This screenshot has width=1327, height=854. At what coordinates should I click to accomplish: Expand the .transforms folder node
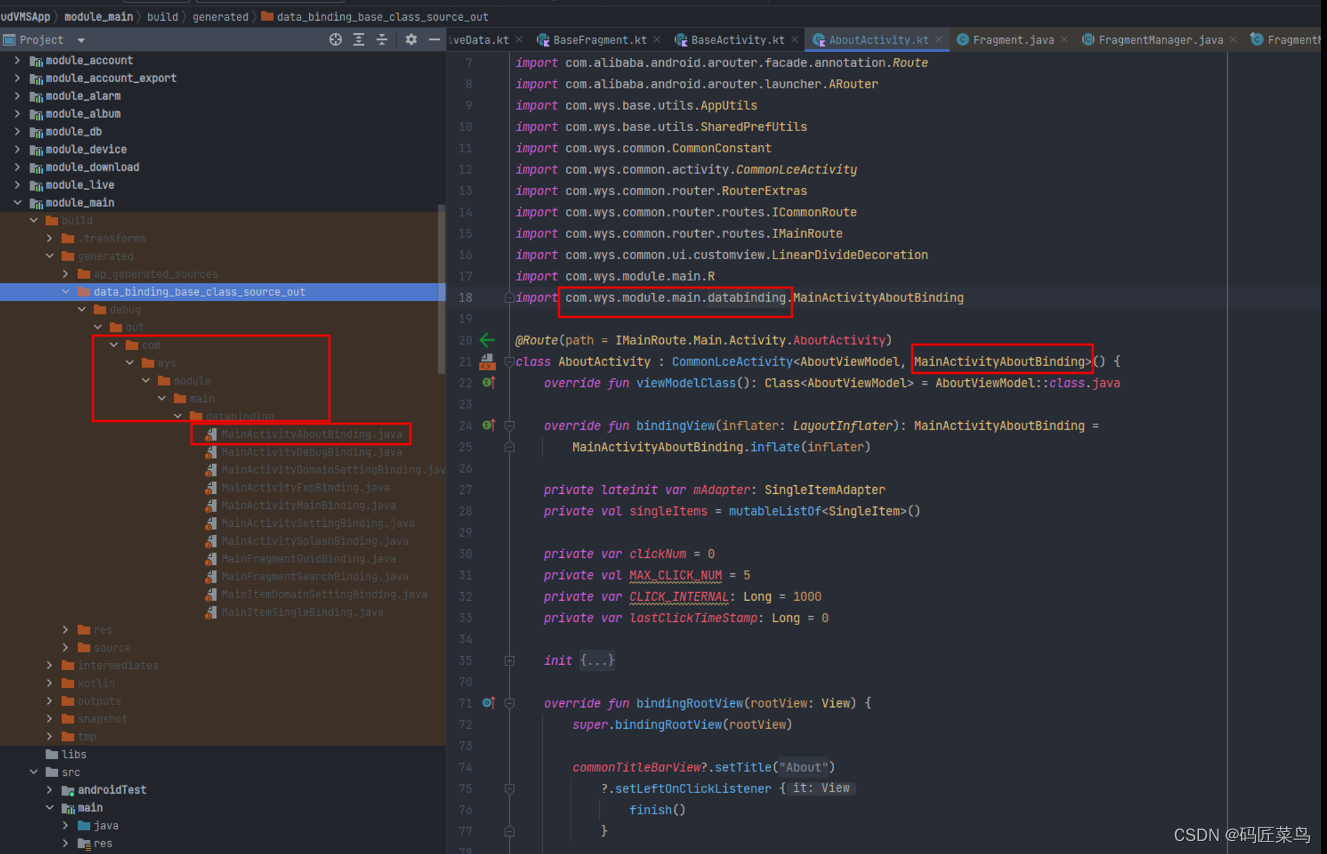50,239
